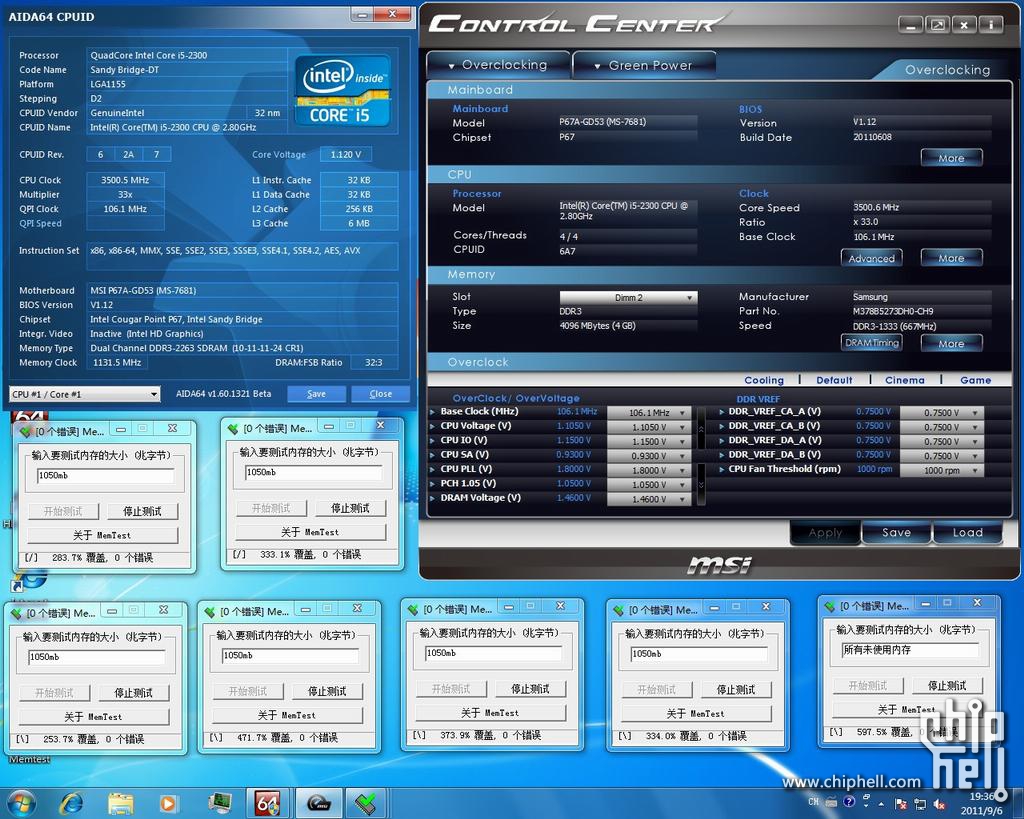
Task: Expand the PCH 1.05 (V) row arrow
Action: (432, 484)
